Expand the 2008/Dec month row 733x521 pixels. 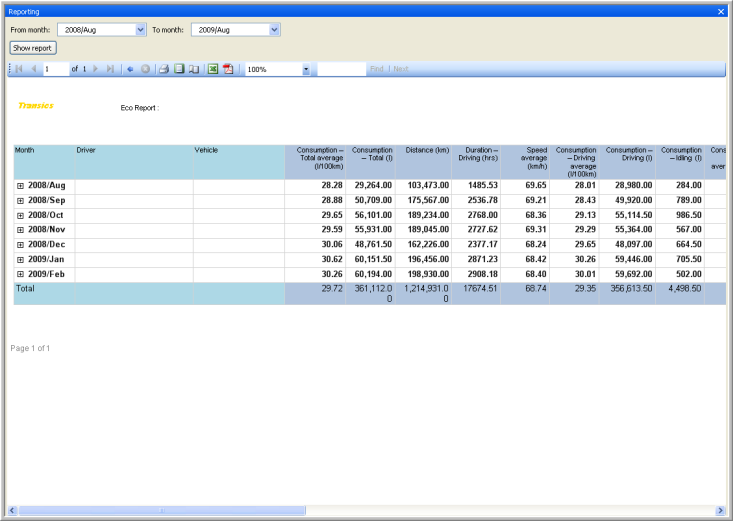pyautogui.click(x=20, y=245)
